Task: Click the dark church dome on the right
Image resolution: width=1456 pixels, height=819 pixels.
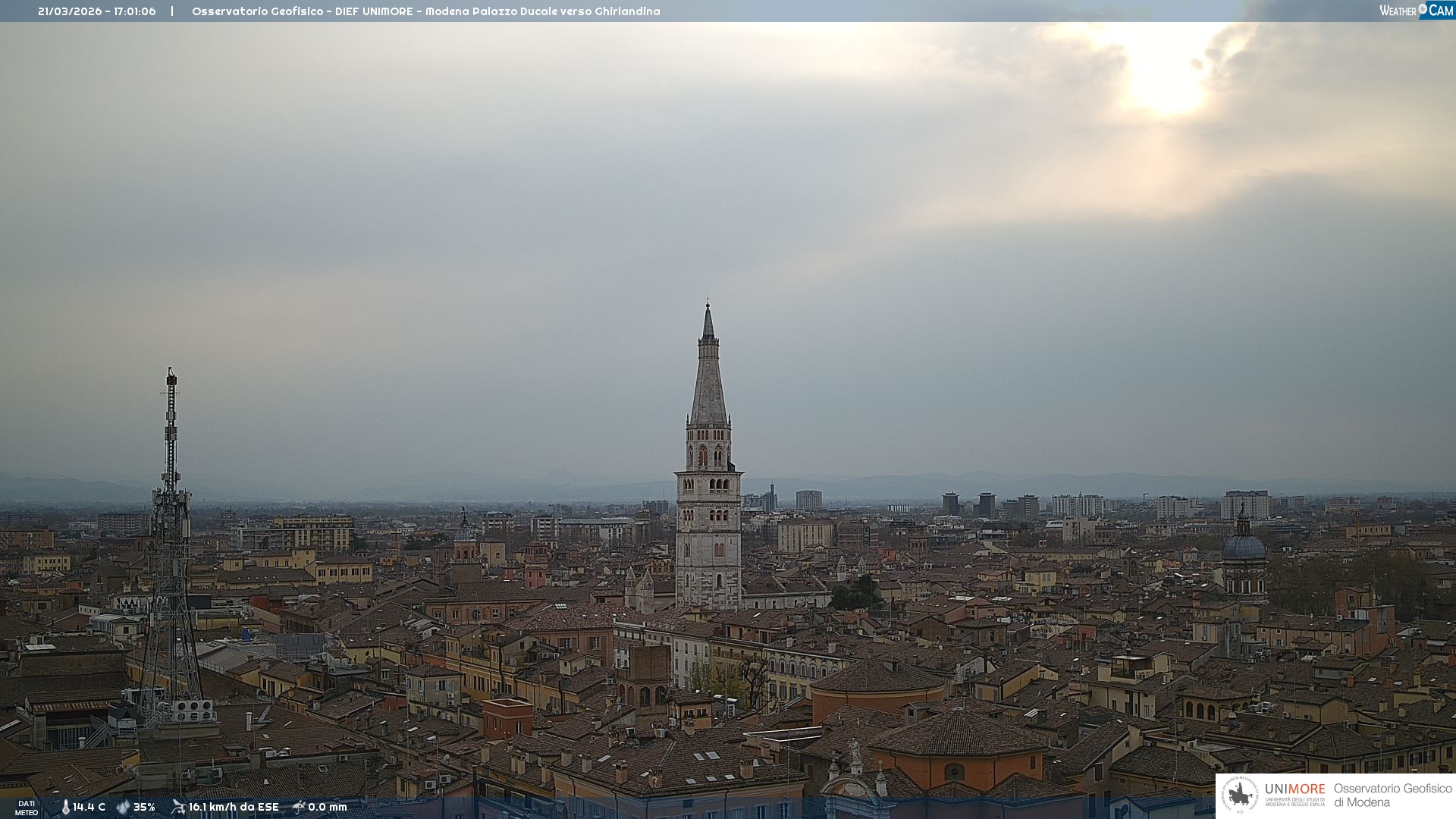Action: pos(1244,548)
